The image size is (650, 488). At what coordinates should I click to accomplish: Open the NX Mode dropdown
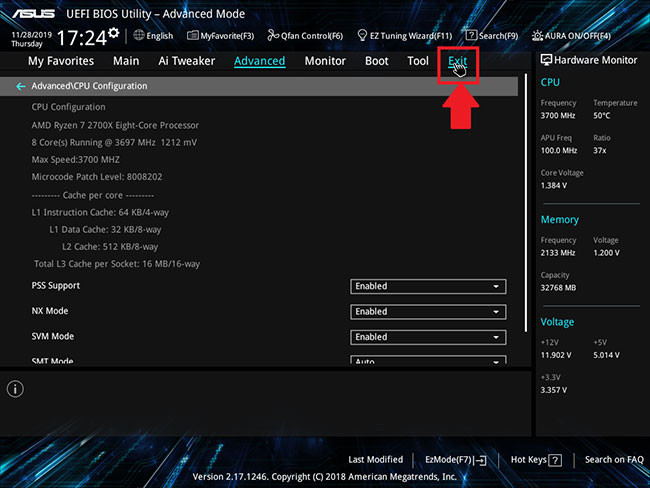point(428,312)
